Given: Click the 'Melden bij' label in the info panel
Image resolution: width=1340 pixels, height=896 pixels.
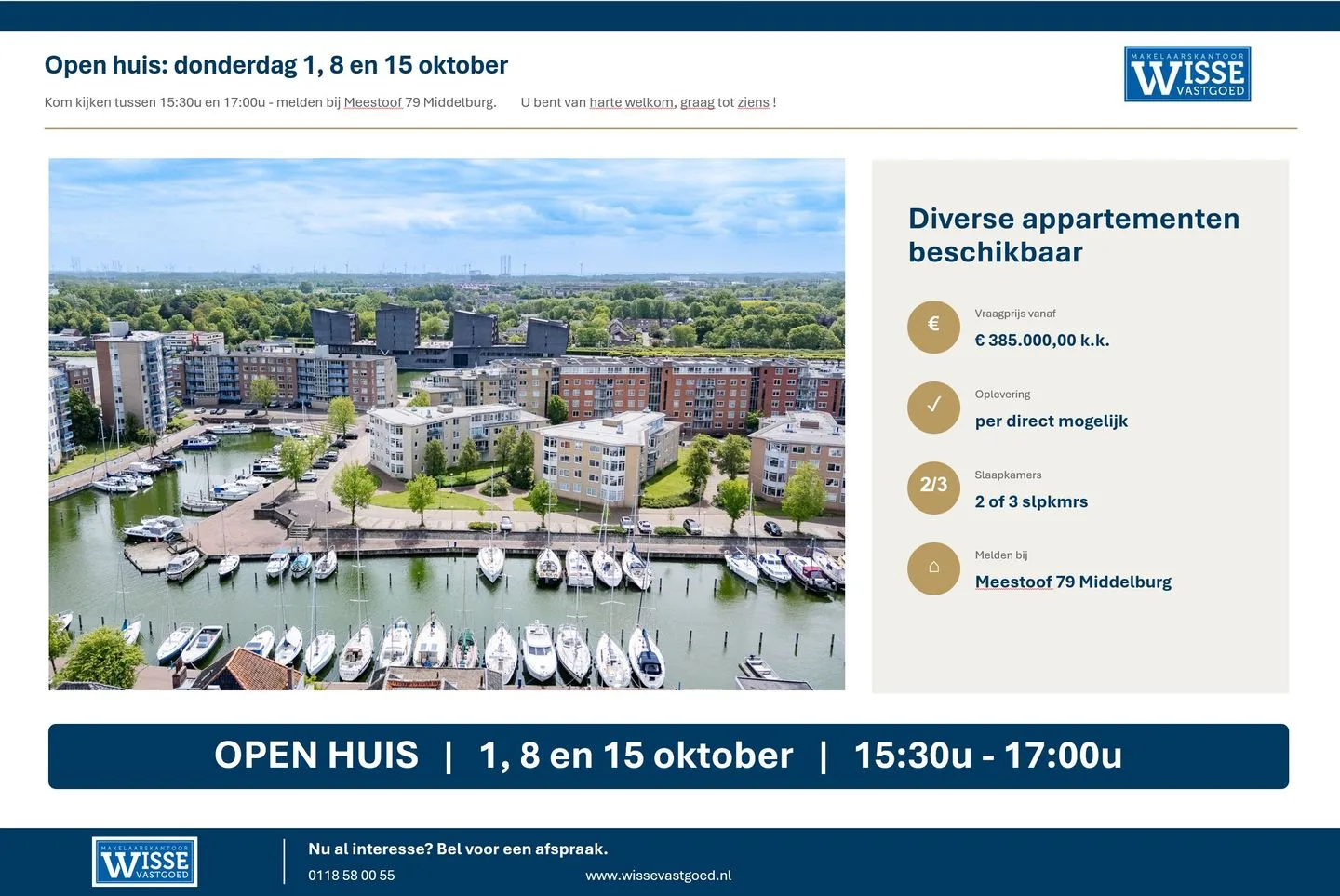Looking at the screenshot, I should point(1001,555).
